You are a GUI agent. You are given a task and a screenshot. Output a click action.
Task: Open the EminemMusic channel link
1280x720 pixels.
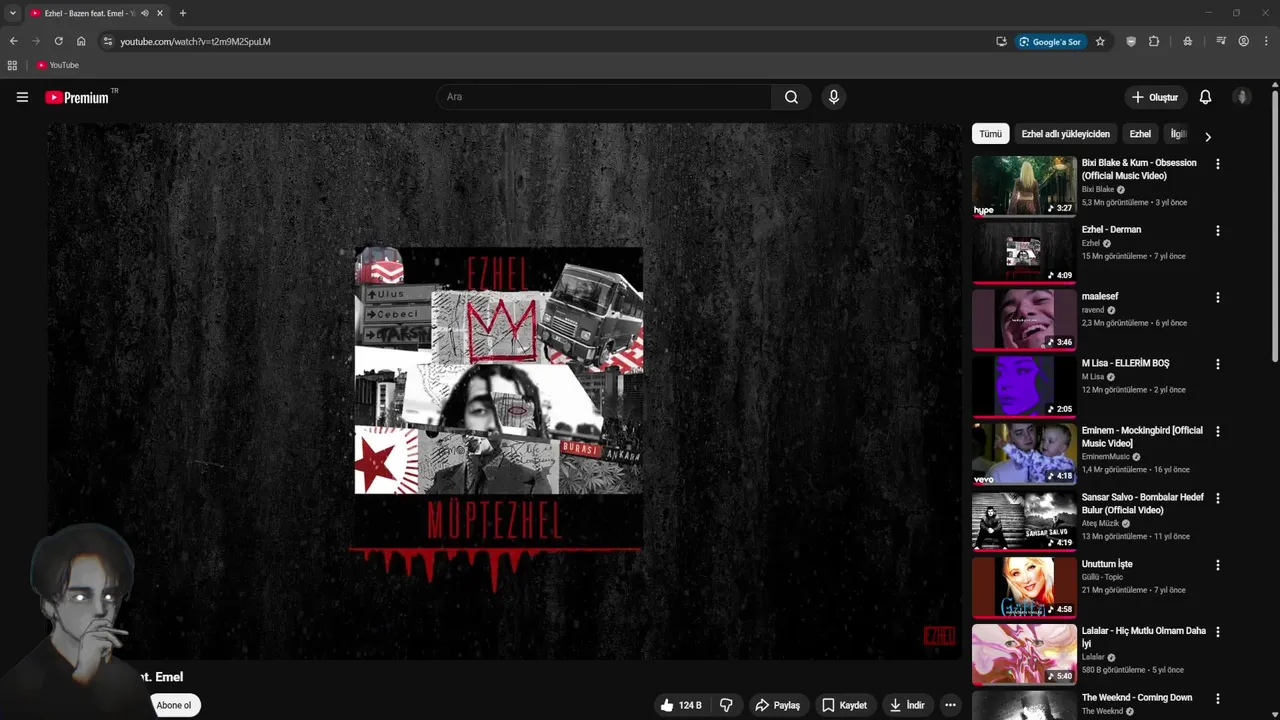1106,457
